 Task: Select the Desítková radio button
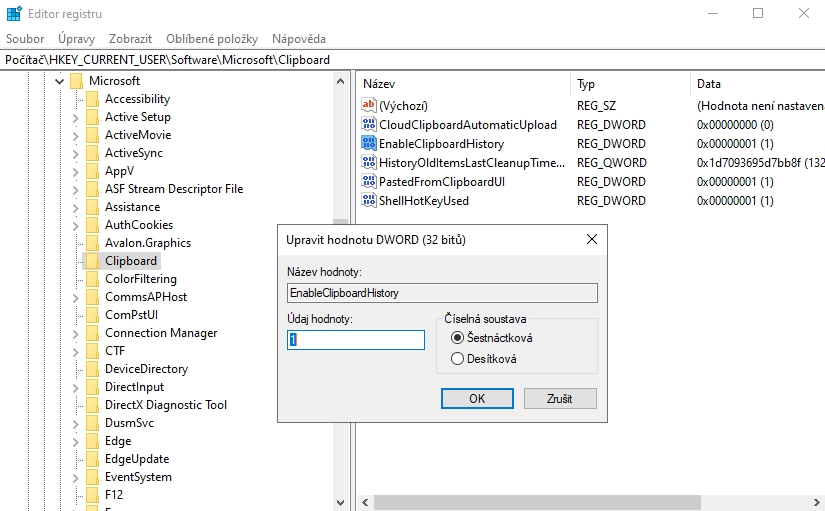click(457, 359)
